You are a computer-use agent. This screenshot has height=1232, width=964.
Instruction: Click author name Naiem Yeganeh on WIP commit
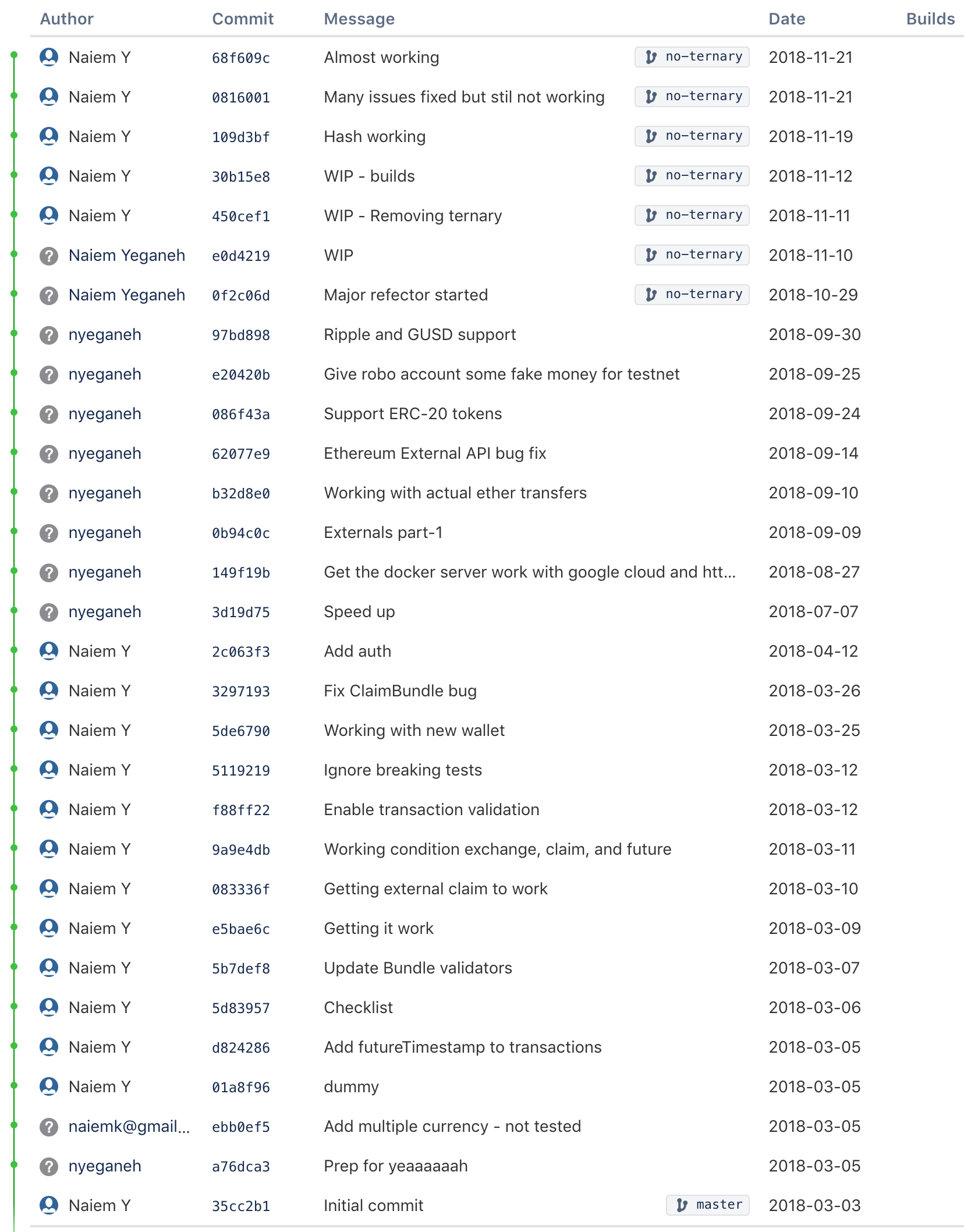127,255
